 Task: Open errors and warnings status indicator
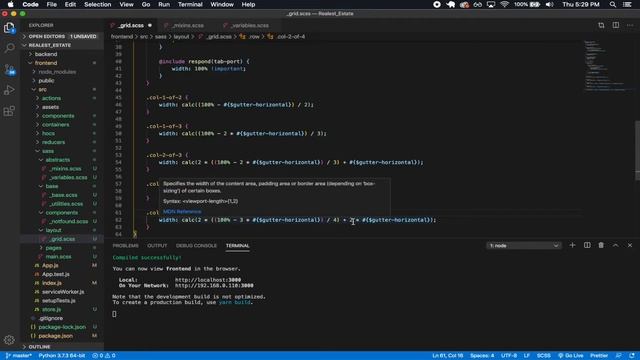pos(104,356)
